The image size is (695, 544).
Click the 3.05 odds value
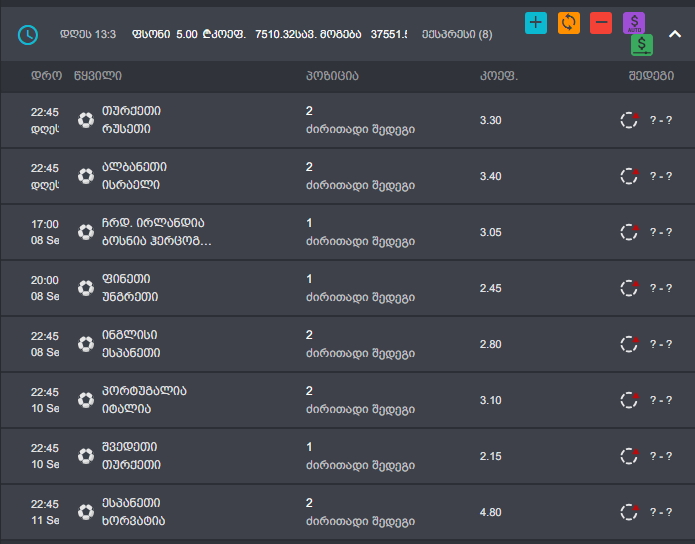point(490,232)
